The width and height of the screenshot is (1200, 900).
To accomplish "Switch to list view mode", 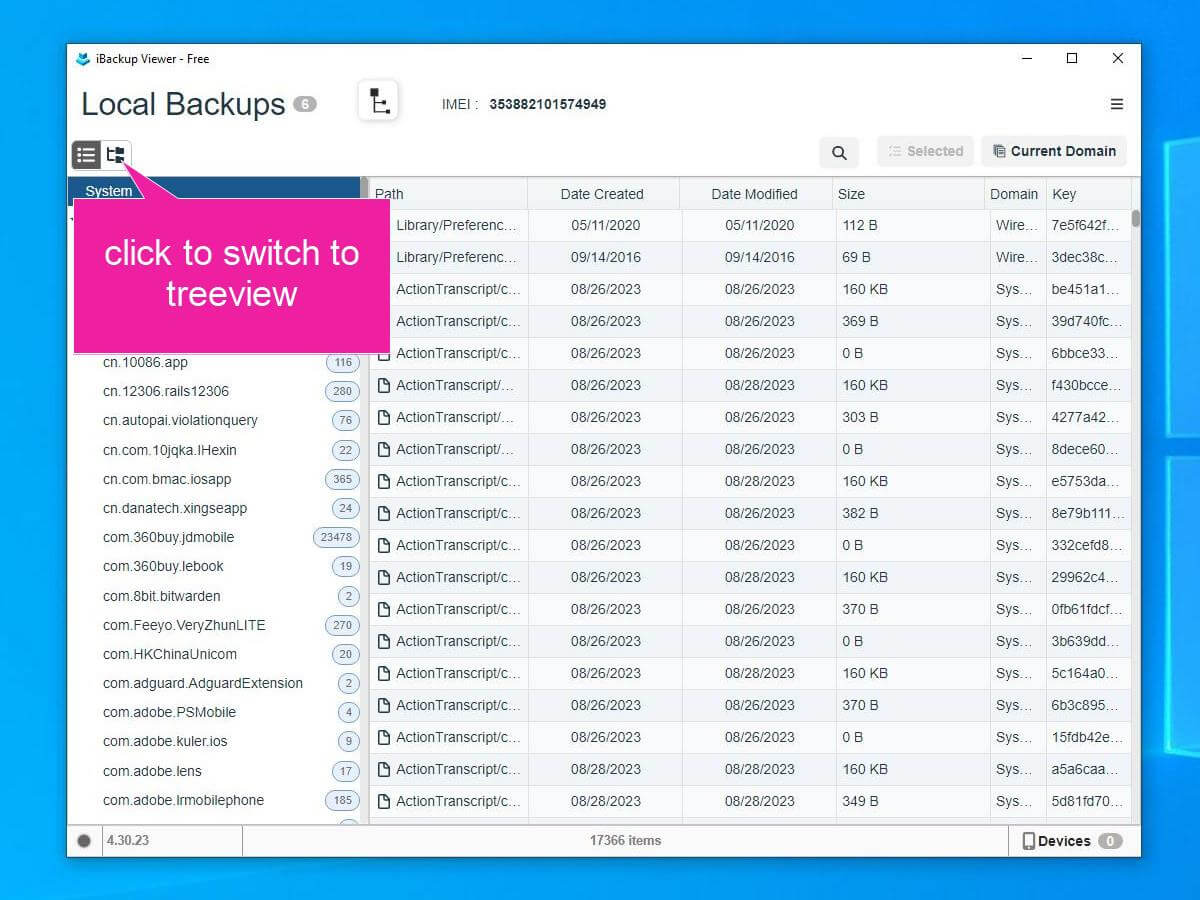I will click(86, 155).
